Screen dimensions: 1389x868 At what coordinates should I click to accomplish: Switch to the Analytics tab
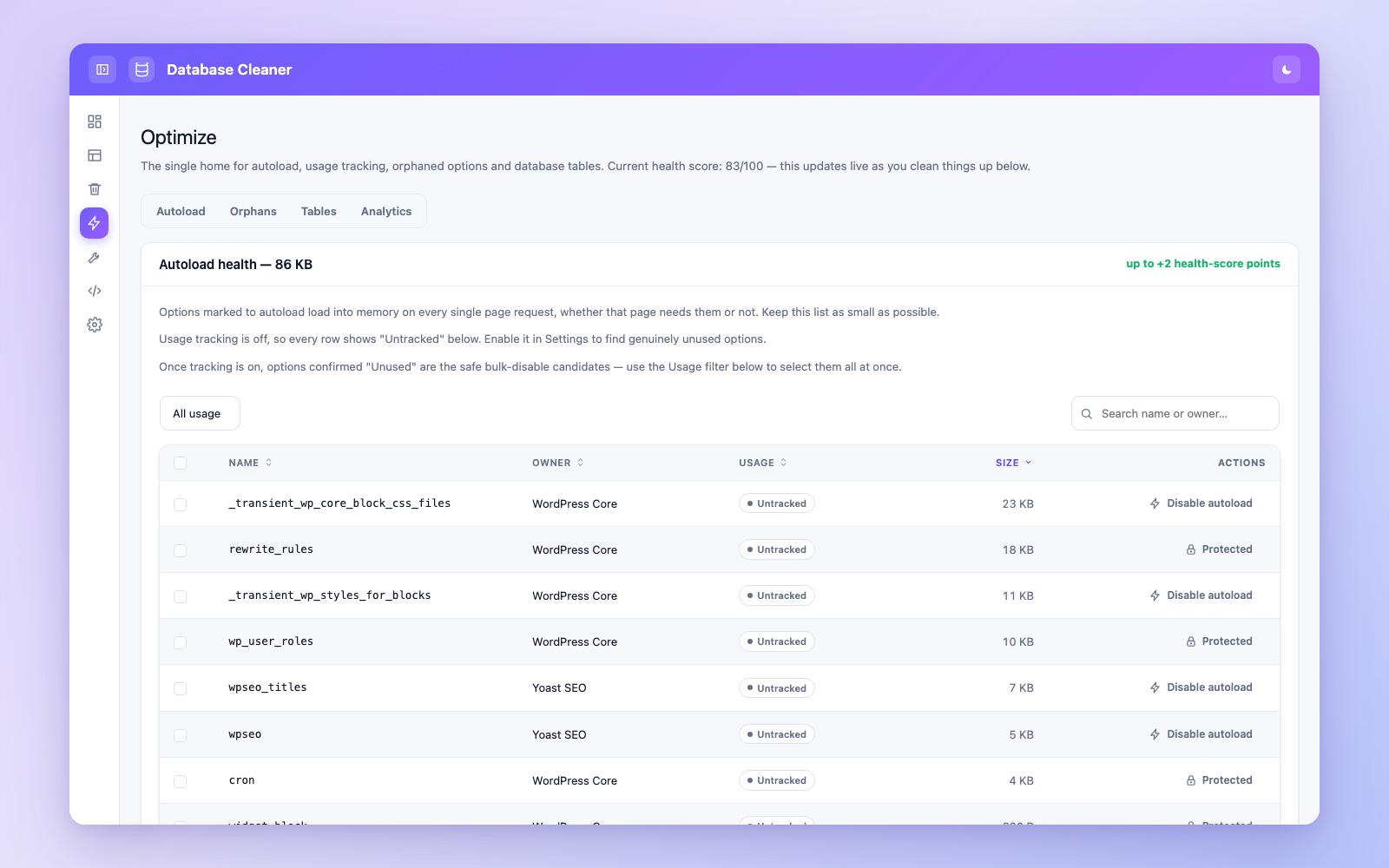pyautogui.click(x=386, y=211)
